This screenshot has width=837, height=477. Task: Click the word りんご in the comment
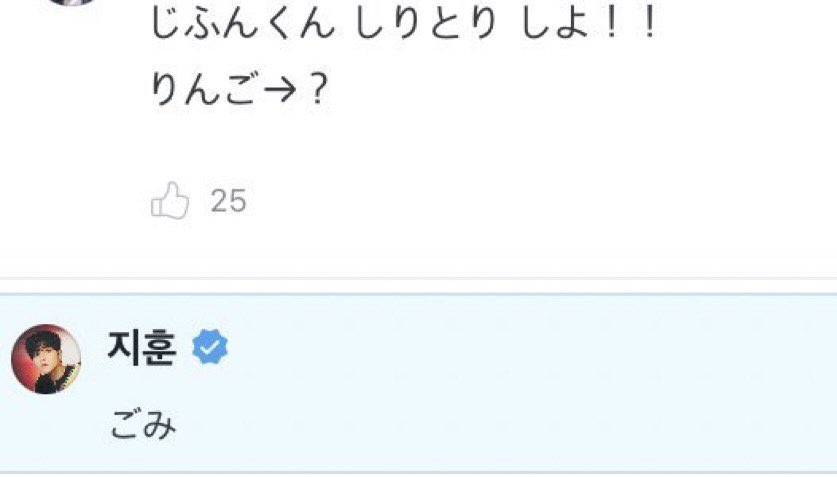click(x=204, y=89)
